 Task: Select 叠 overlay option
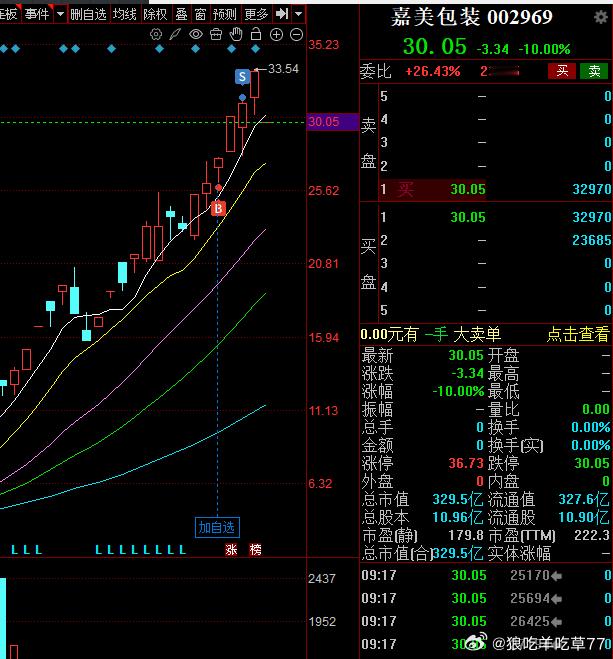(x=181, y=14)
